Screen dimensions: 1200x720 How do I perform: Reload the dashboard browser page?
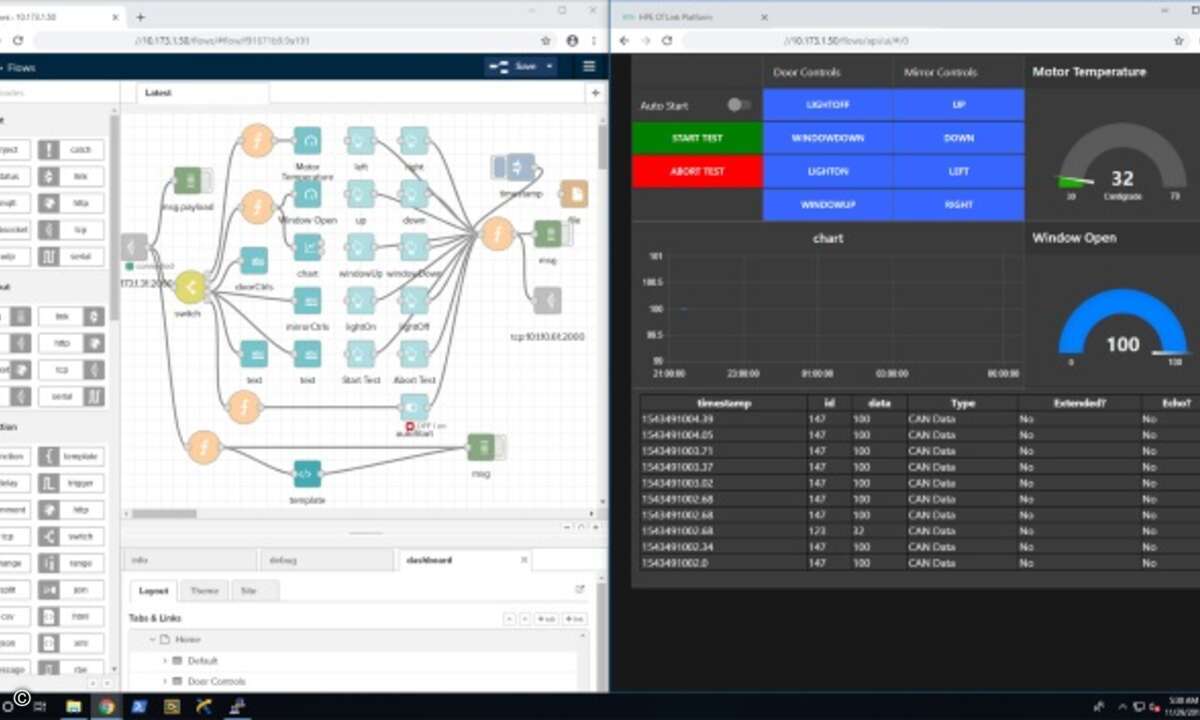[x=666, y=41]
